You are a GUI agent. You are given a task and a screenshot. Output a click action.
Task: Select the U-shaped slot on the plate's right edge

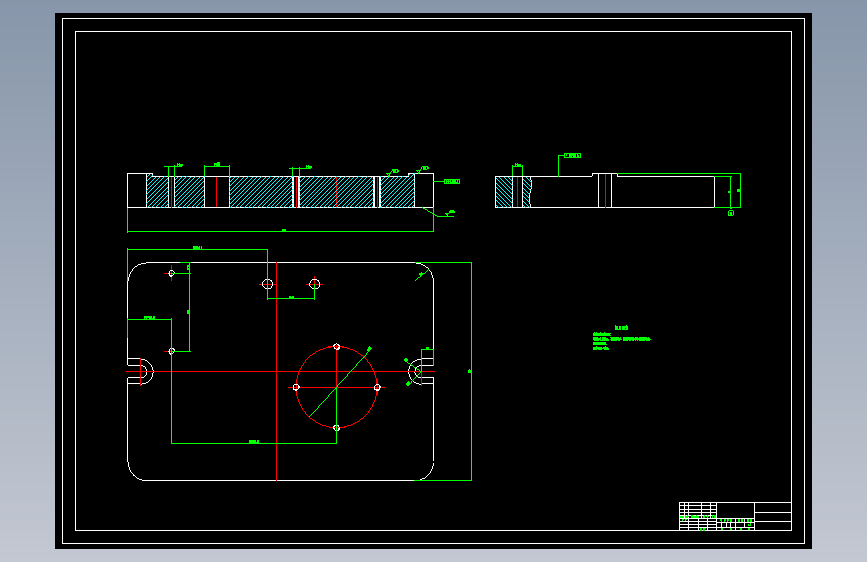(421, 372)
